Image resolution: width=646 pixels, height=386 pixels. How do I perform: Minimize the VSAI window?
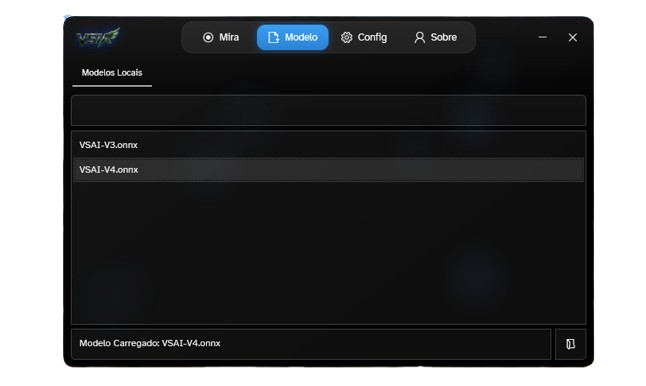(x=542, y=37)
